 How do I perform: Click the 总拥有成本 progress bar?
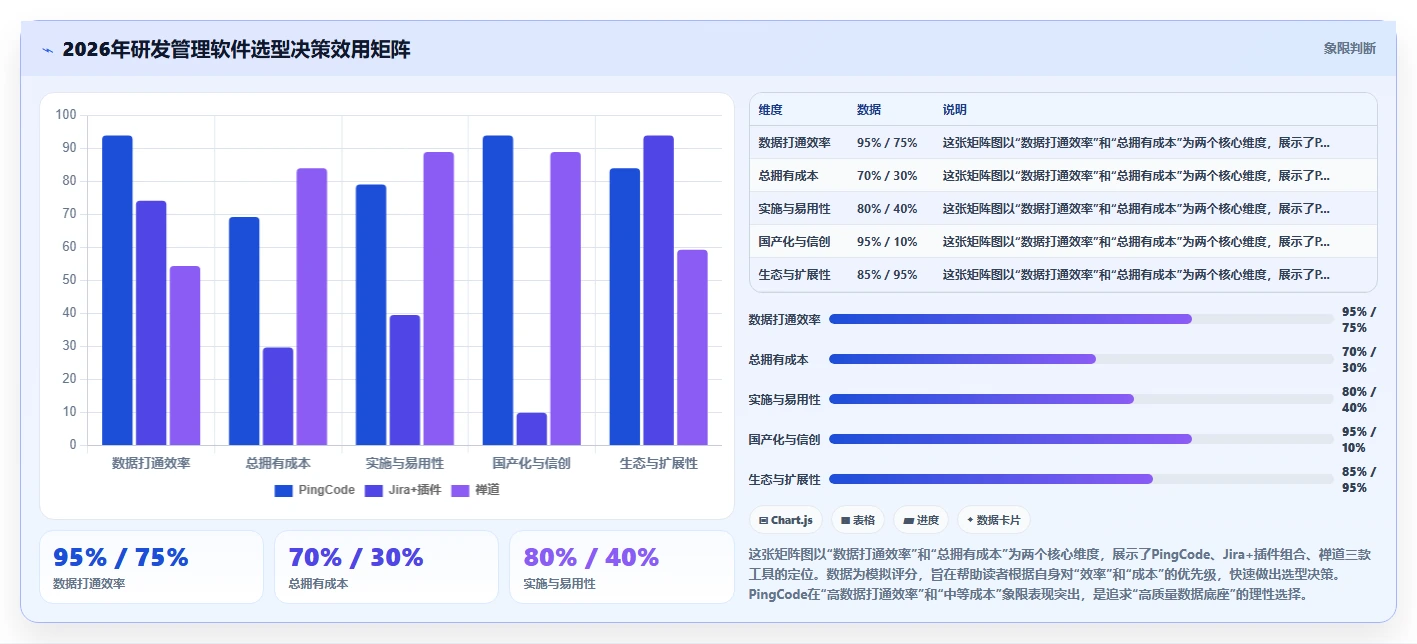coord(1082,359)
